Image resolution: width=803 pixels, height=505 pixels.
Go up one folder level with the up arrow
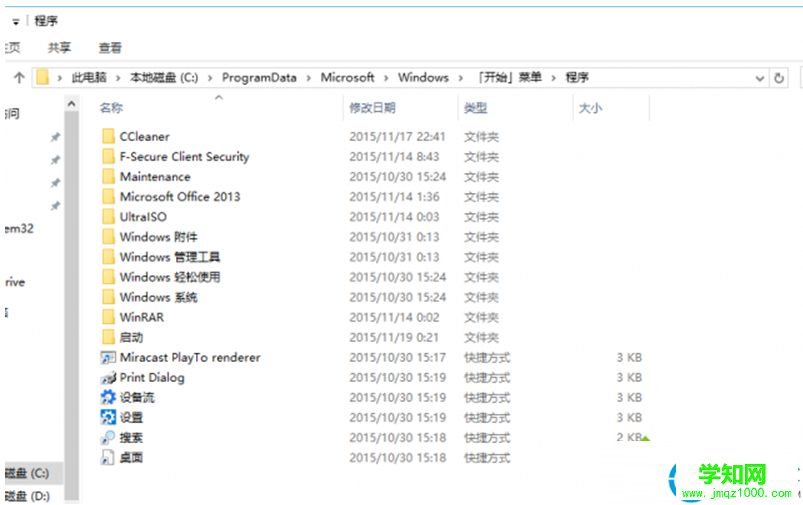pyautogui.click(x=19, y=78)
